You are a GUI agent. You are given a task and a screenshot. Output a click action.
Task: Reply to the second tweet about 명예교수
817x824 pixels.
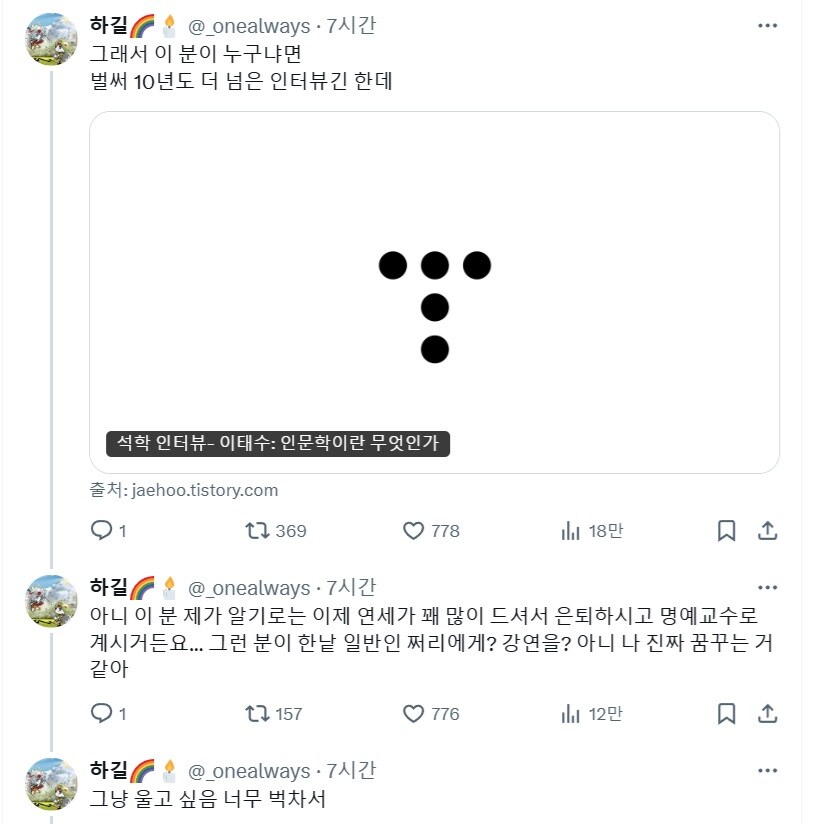point(101,714)
